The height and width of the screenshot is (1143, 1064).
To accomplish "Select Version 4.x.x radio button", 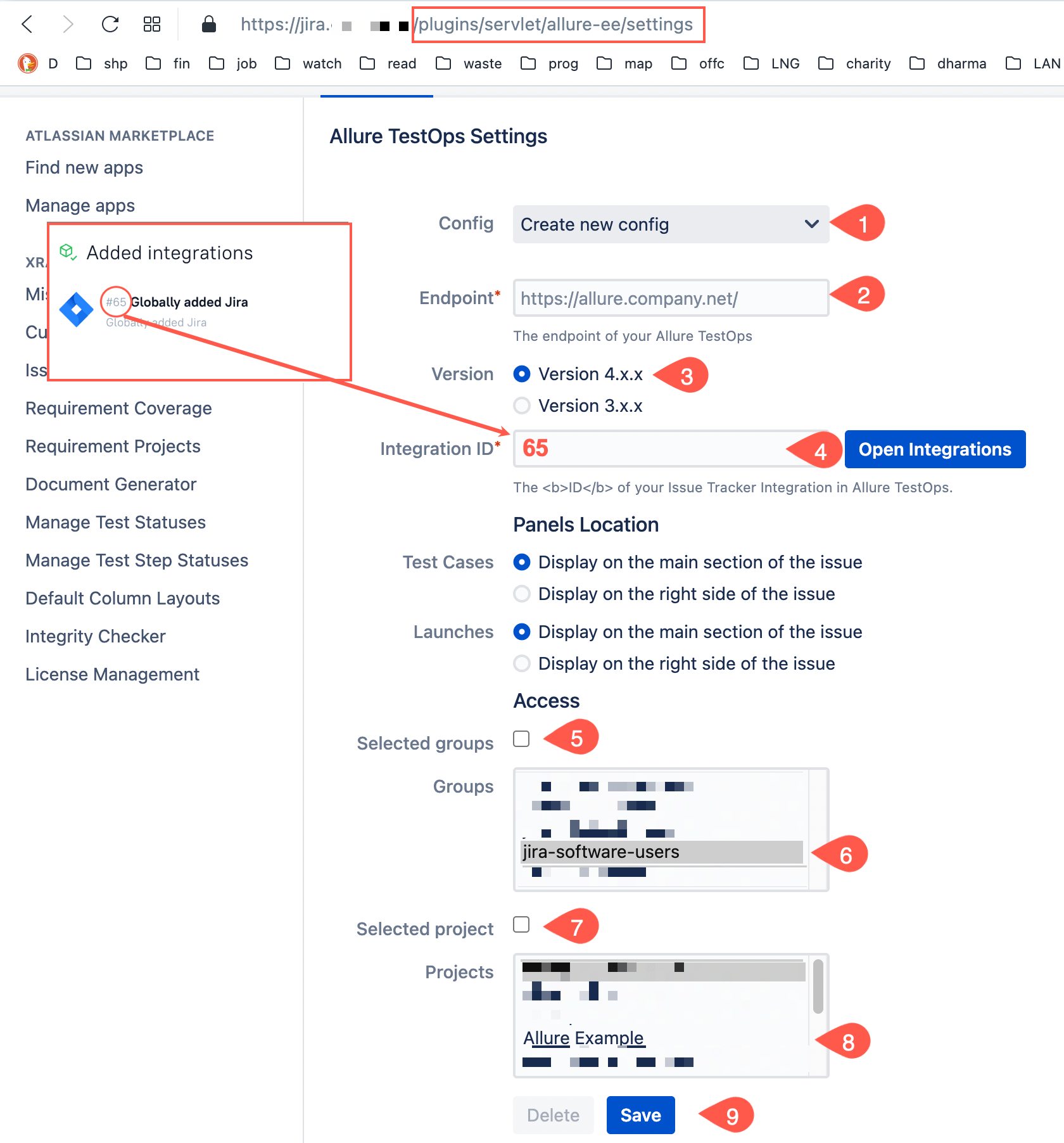I will 522,374.
